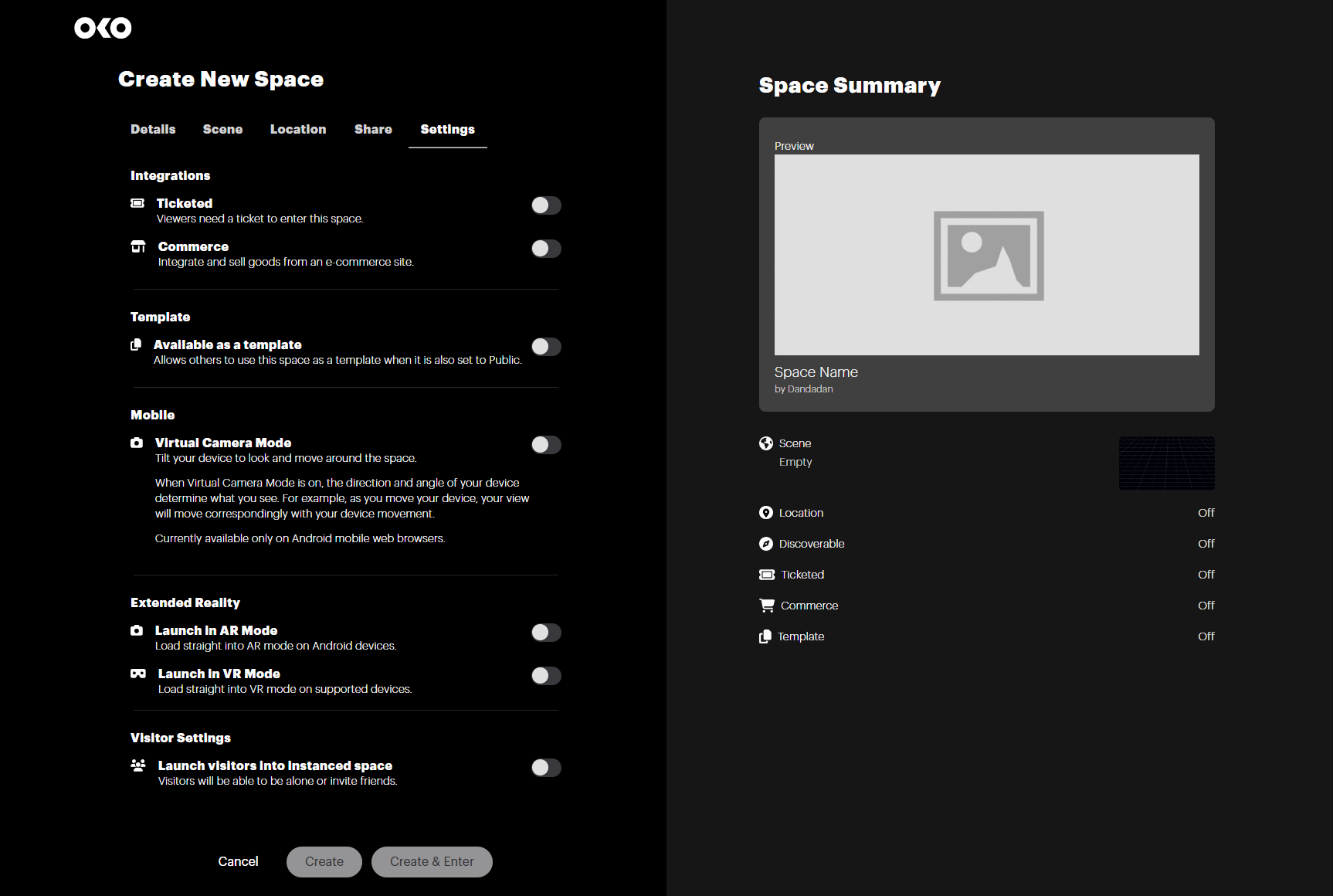The image size is (1333, 896).
Task: Enable Launch in AR Mode switch
Action: [546, 633]
